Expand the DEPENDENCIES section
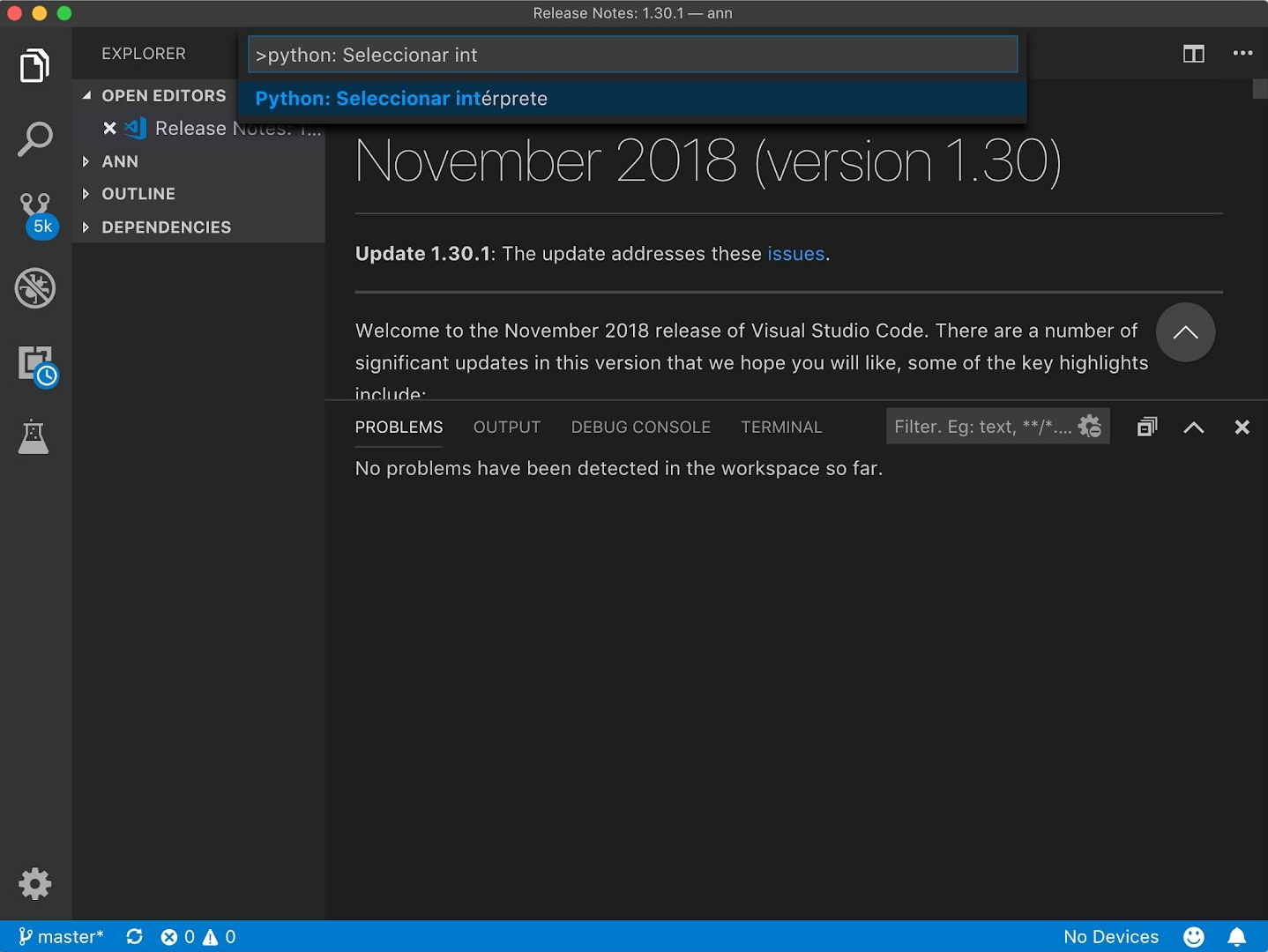Viewport: 1268px width, 952px height. (198, 227)
